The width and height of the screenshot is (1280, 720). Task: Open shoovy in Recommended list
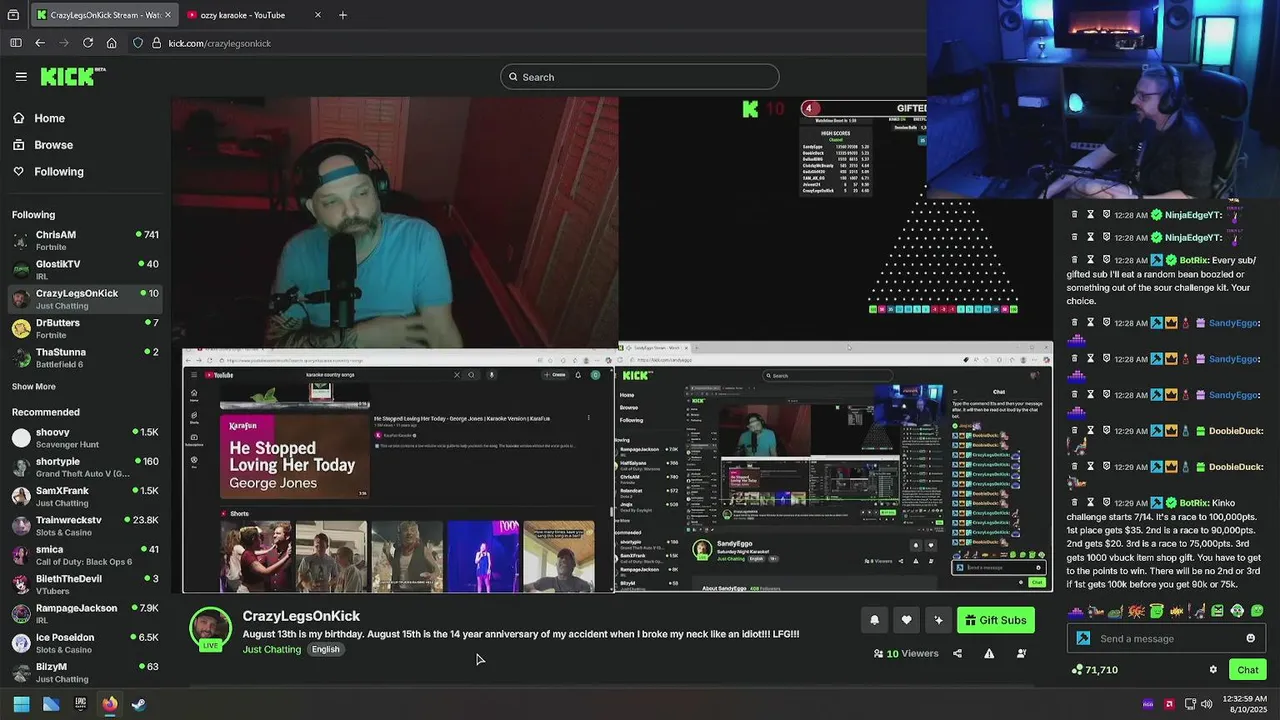coord(85,437)
